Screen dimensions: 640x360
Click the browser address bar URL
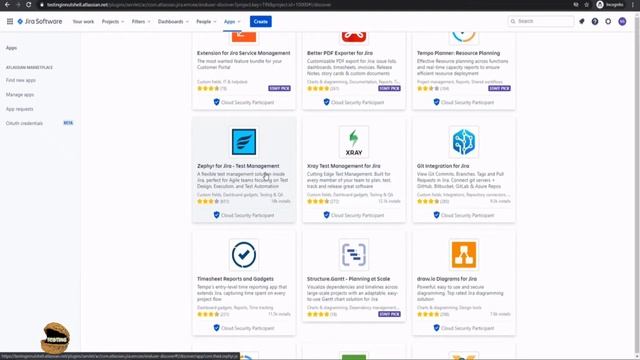click(x=188, y=4)
